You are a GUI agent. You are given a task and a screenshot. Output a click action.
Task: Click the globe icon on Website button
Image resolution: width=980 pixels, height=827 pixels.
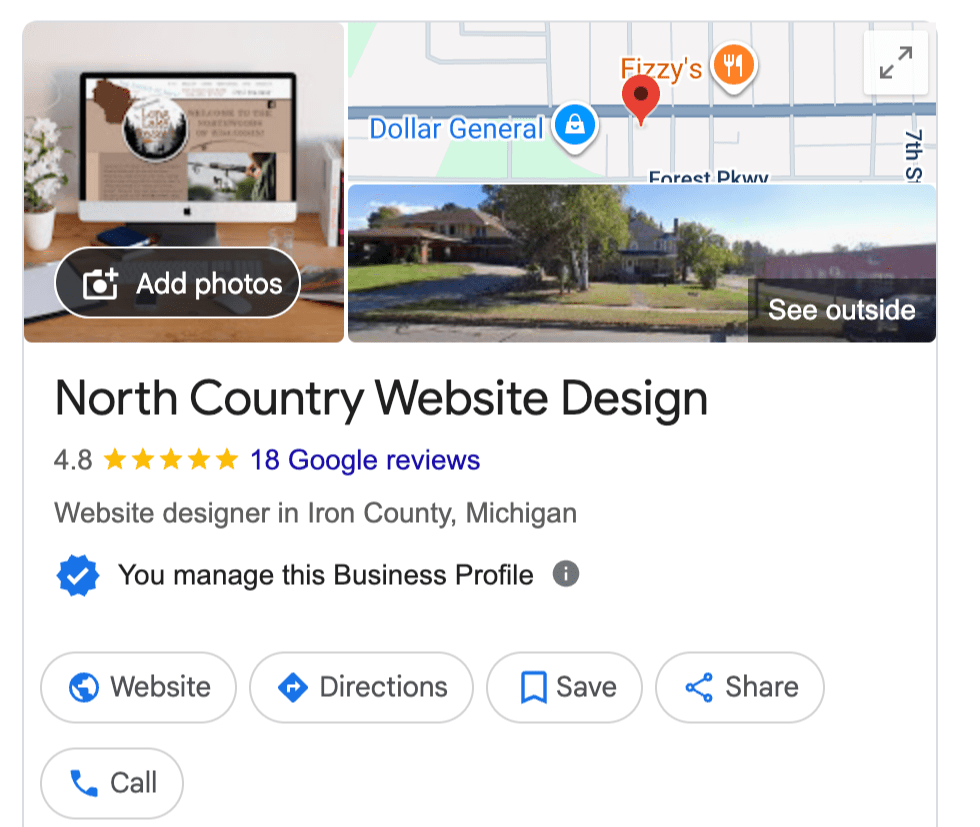point(84,687)
